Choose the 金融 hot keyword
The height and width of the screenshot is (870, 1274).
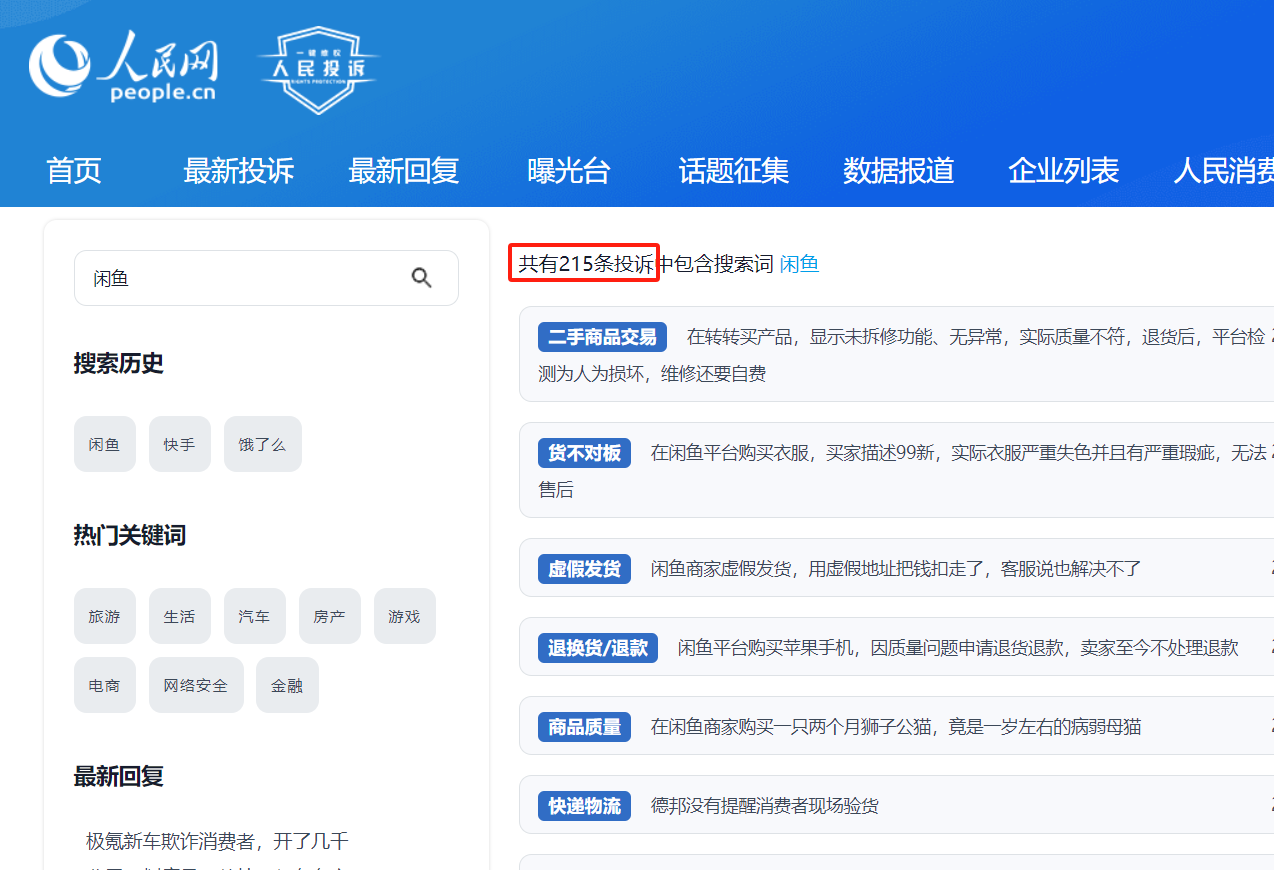(x=287, y=685)
